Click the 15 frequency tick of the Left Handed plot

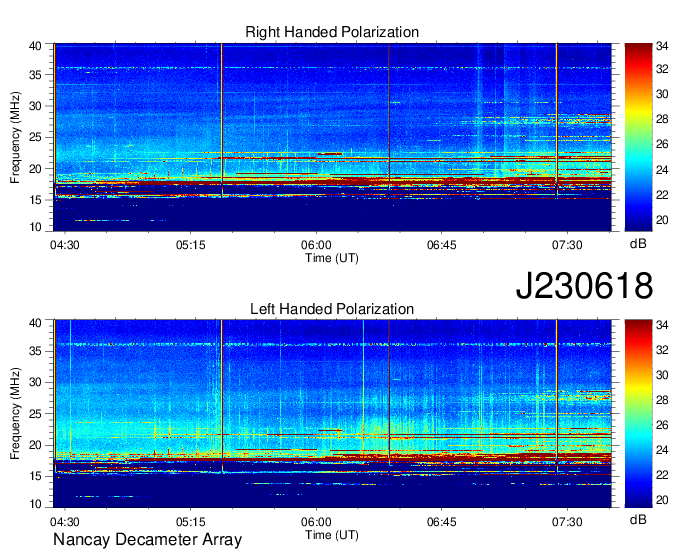click(35, 476)
